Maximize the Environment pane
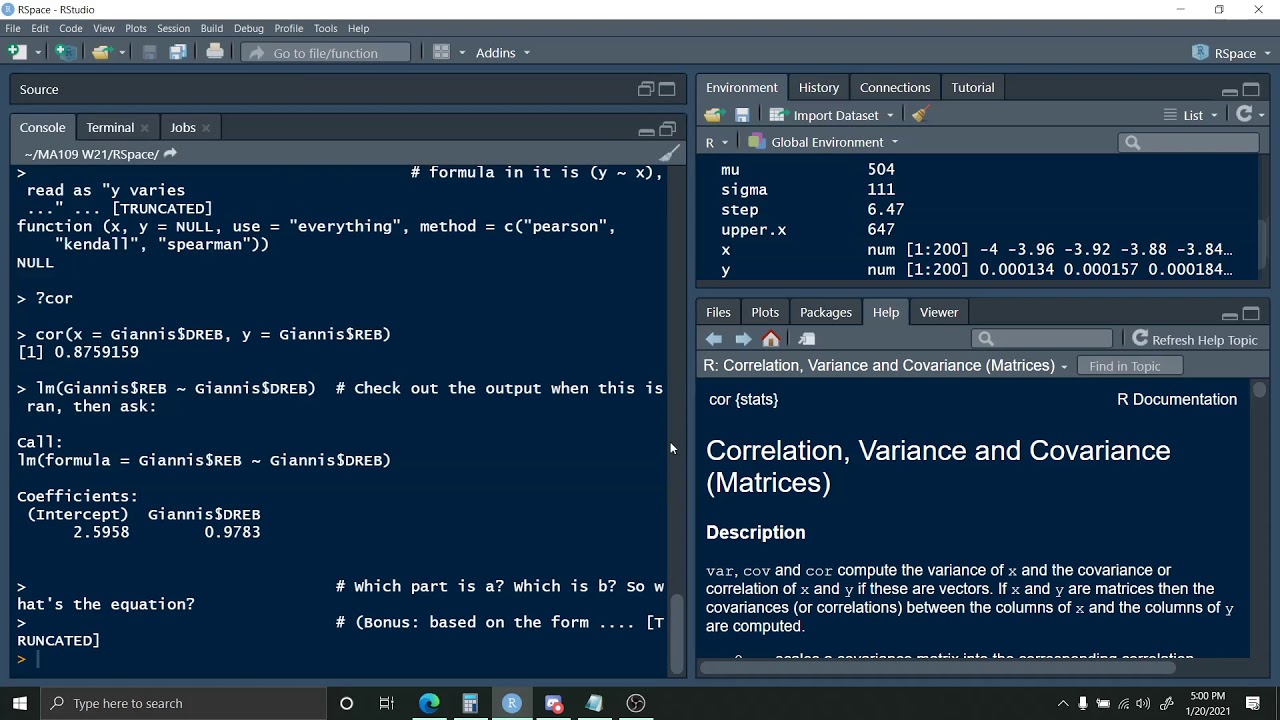Image resolution: width=1280 pixels, height=720 pixels. (1251, 89)
